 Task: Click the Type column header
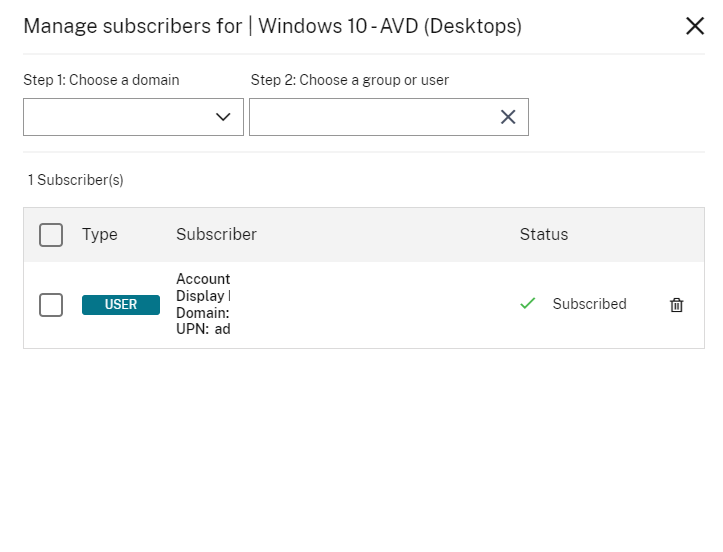pyautogui.click(x=100, y=235)
